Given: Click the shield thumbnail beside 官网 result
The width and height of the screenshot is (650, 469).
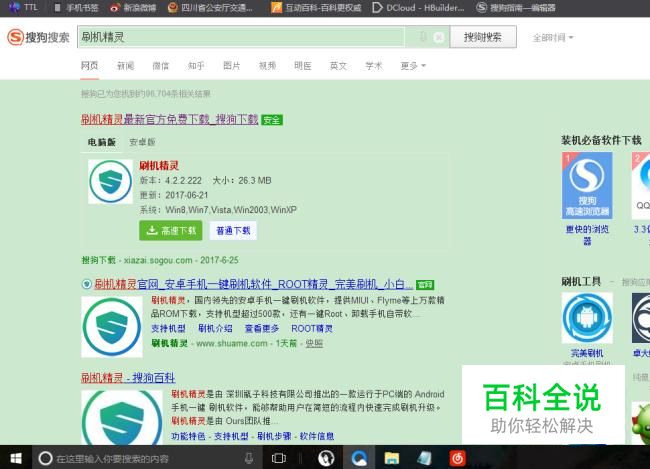Looking at the screenshot, I should coord(112,327).
